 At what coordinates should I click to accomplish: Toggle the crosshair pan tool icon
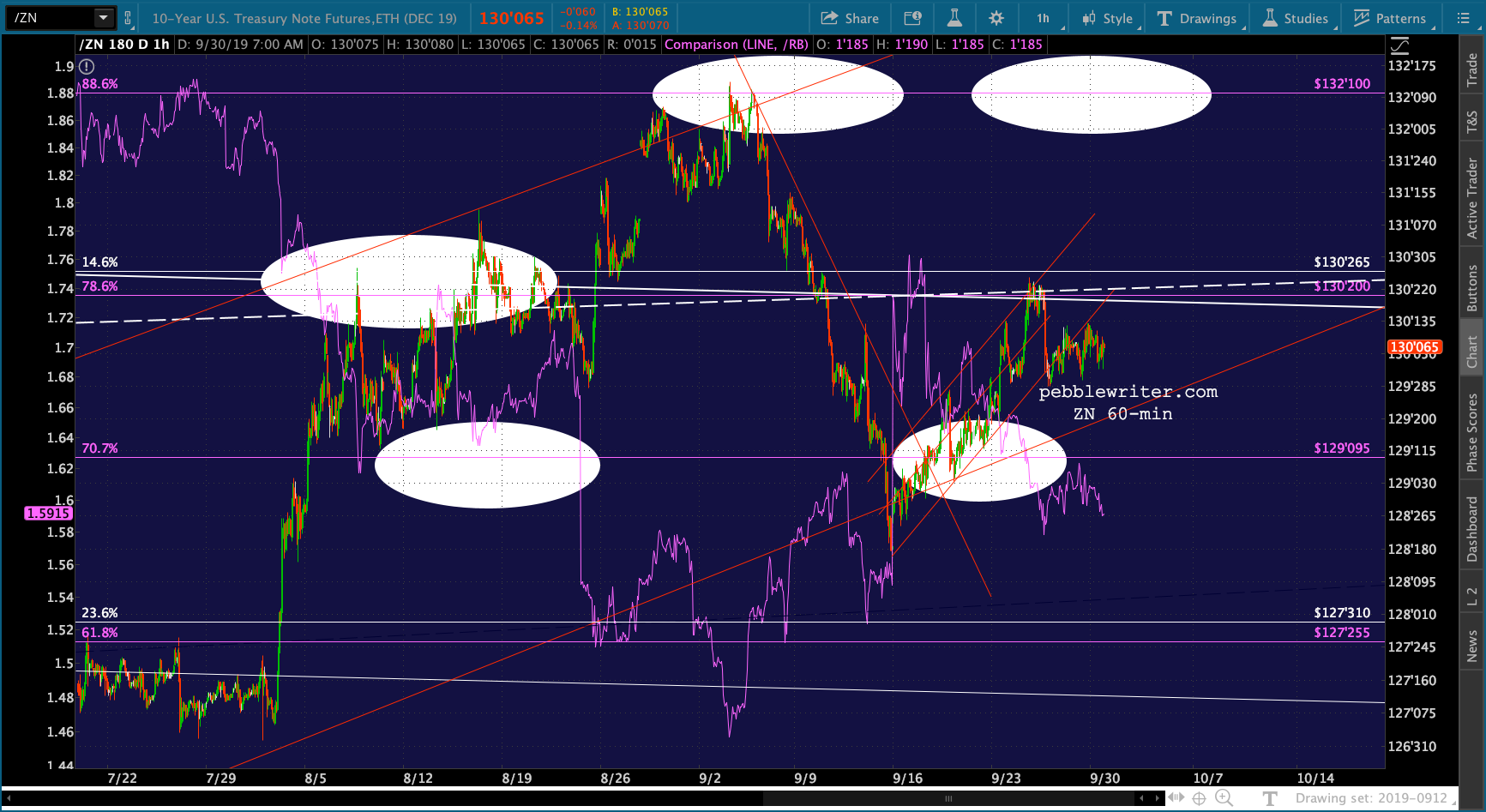(x=1199, y=798)
